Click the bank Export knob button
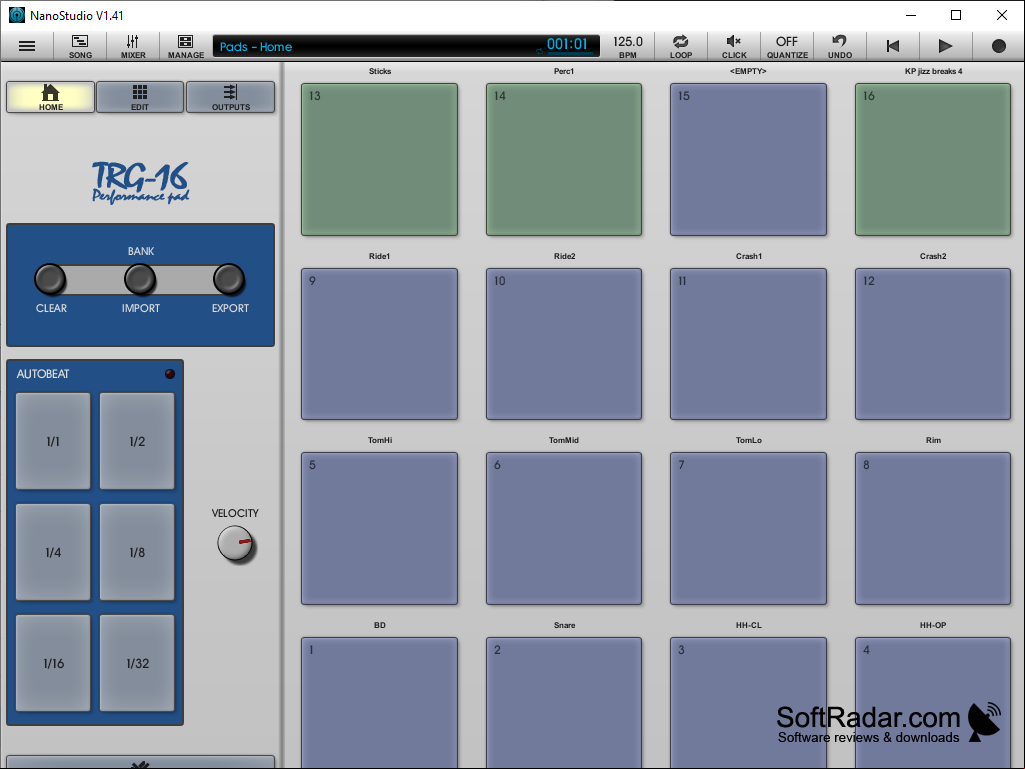 click(229, 279)
